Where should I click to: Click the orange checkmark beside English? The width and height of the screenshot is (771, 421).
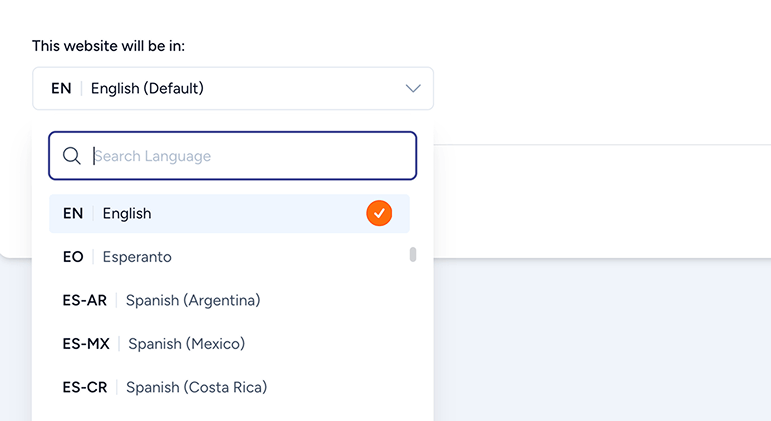pos(379,213)
